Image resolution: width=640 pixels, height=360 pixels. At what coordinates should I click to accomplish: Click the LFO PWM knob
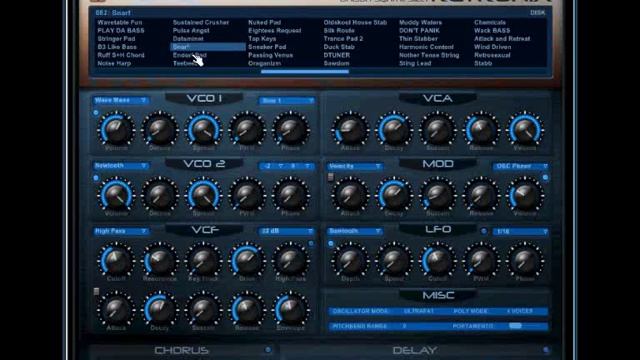coord(481,260)
